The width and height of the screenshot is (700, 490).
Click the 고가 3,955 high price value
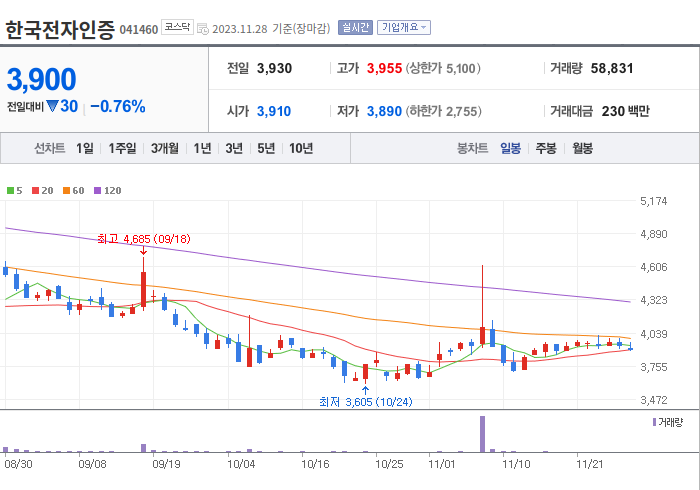384,68
